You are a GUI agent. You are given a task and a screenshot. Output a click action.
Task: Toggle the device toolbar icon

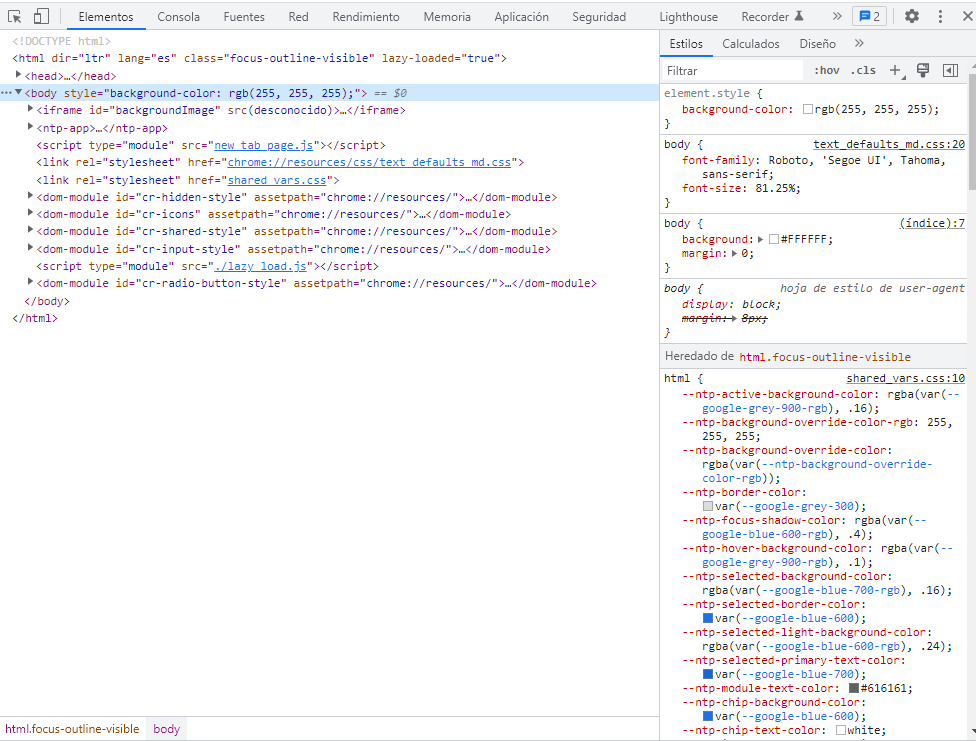point(41,17)
